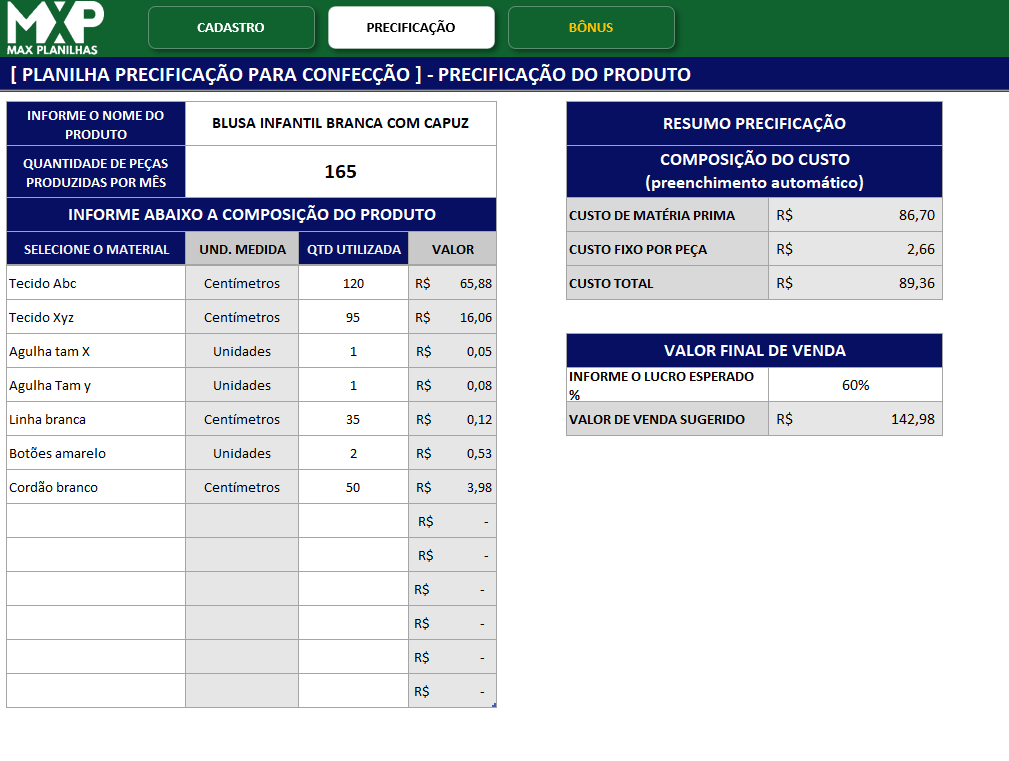Select the Linha branca material entry
The image size is (1009, 761).
tap(95, 419)
